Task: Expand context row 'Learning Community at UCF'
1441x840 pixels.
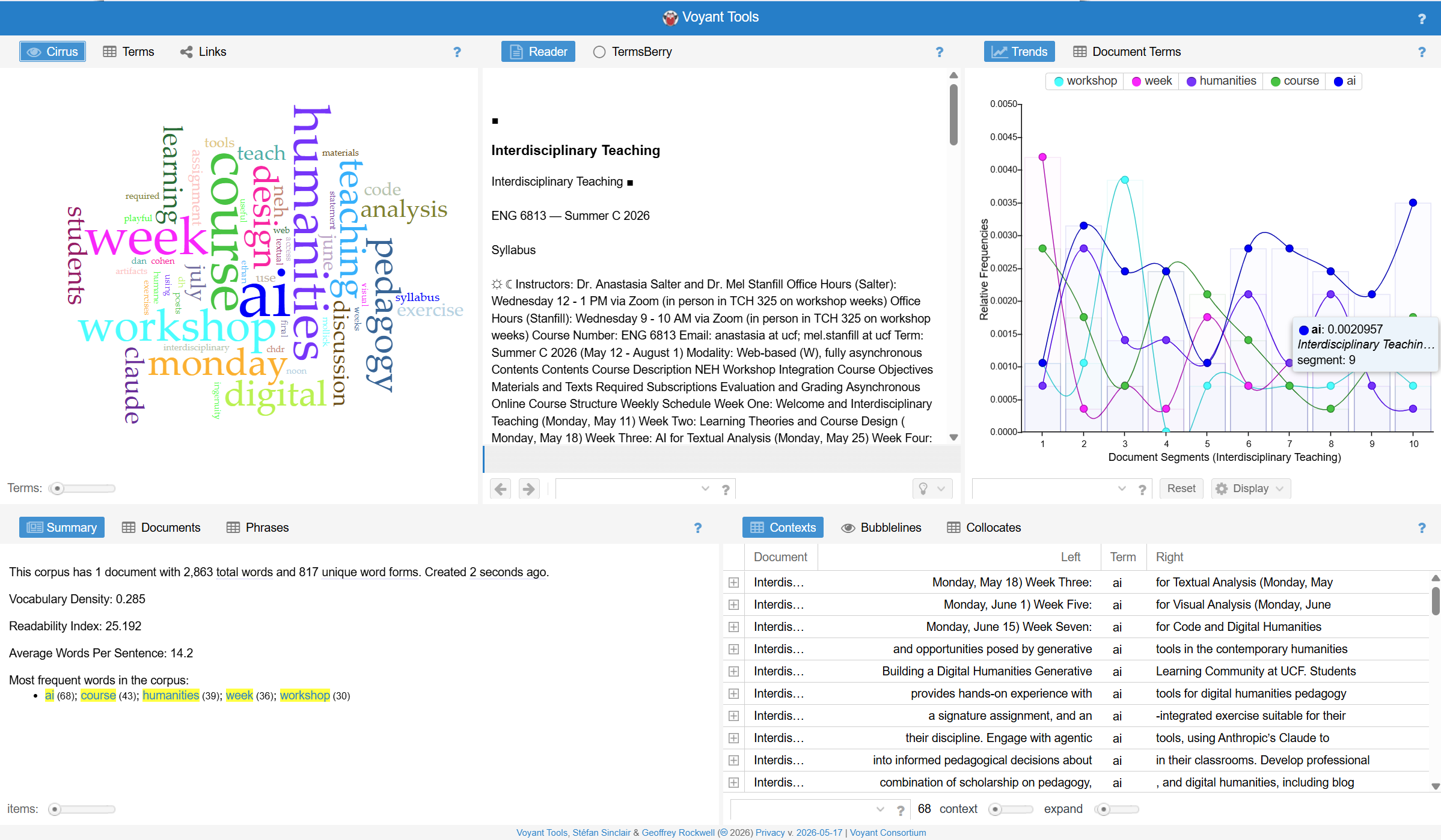Action: click(x=733, y=672)
